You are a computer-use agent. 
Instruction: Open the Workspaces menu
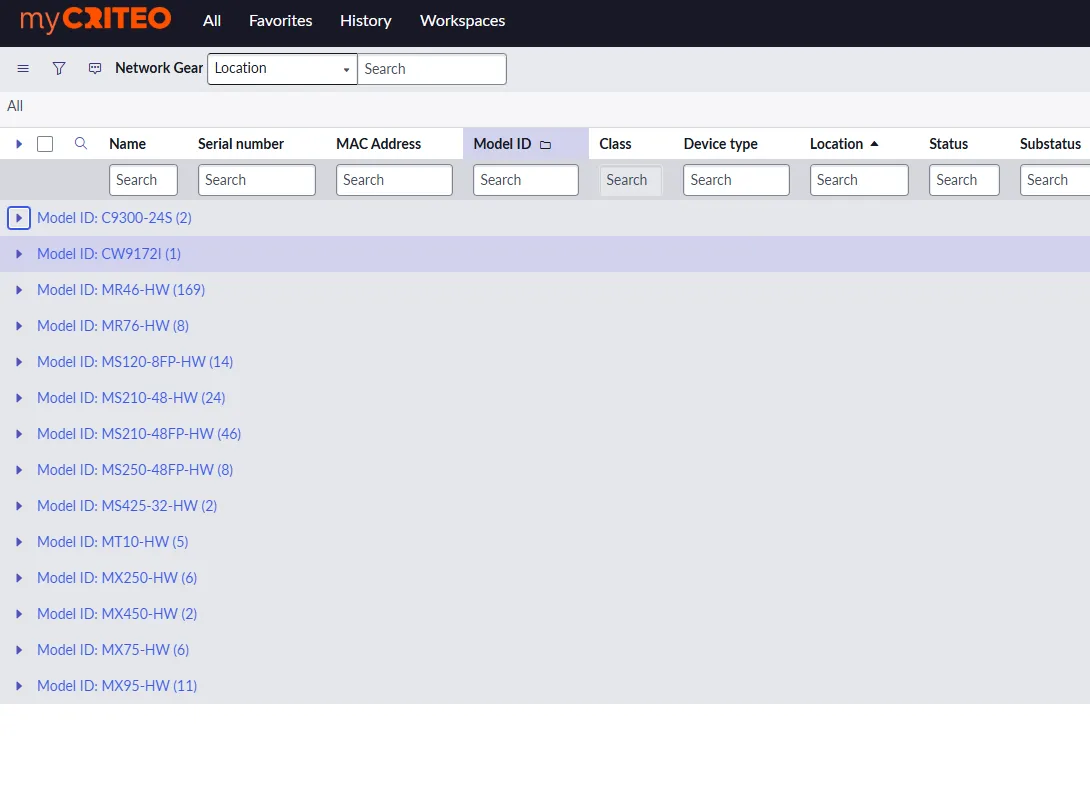462,21
